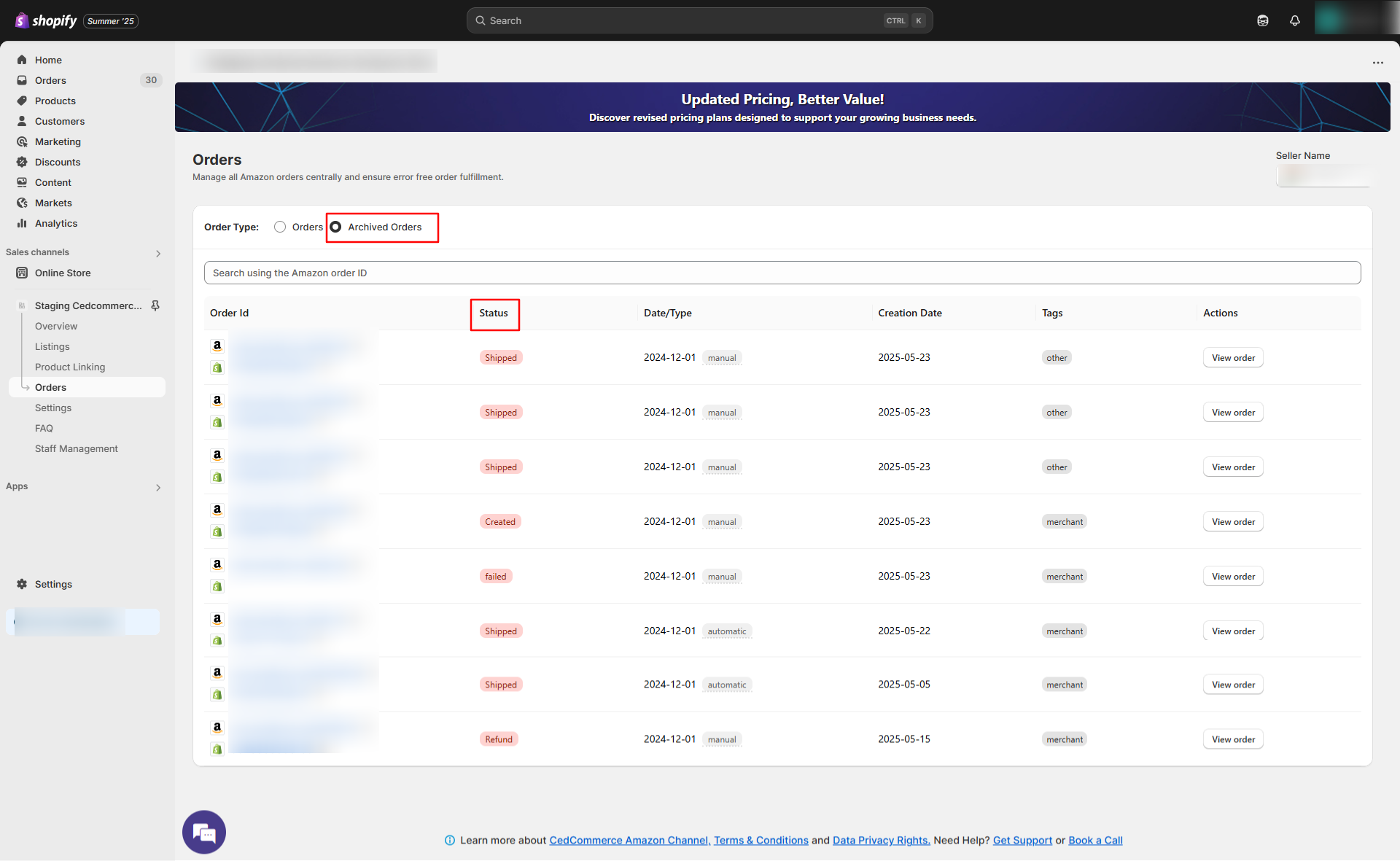Click View order for the Created order
This screenshot has width=1400, height=861.
pyautogui.click(x=1233, y=521)
